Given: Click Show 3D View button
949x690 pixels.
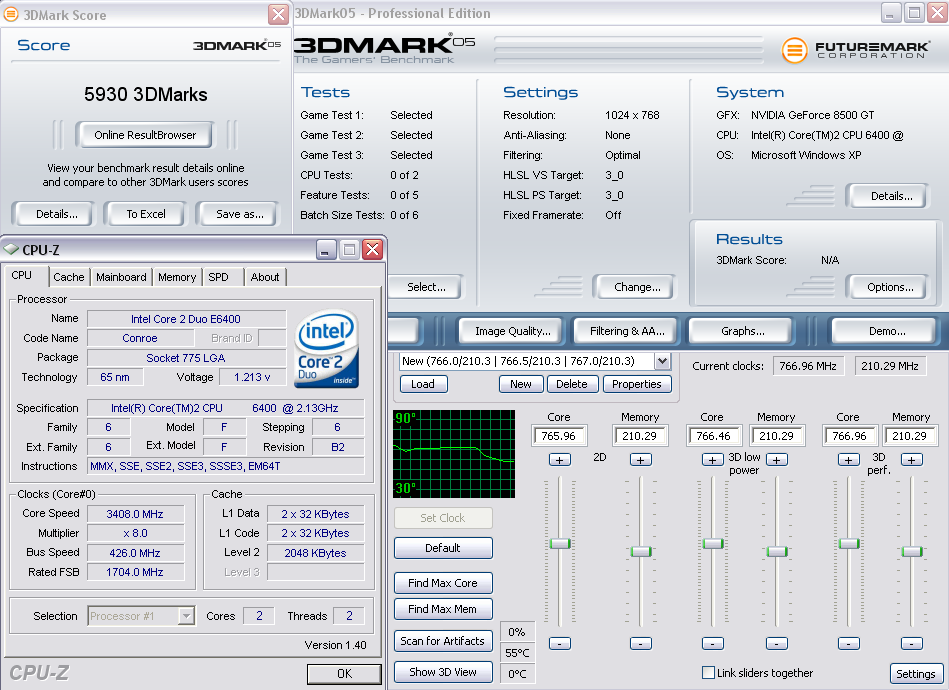Looking at the screenshot, I should coord(443,672).
